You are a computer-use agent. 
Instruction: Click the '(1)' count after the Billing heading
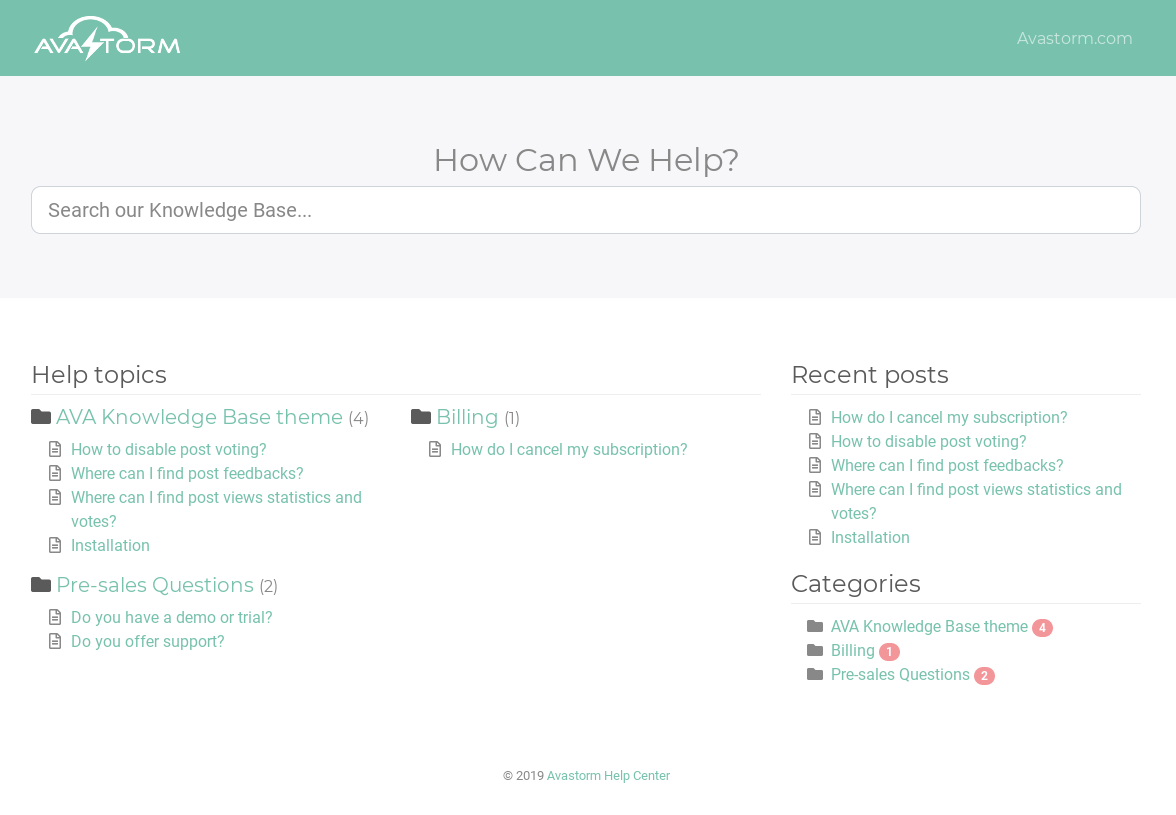coord(512,418)
